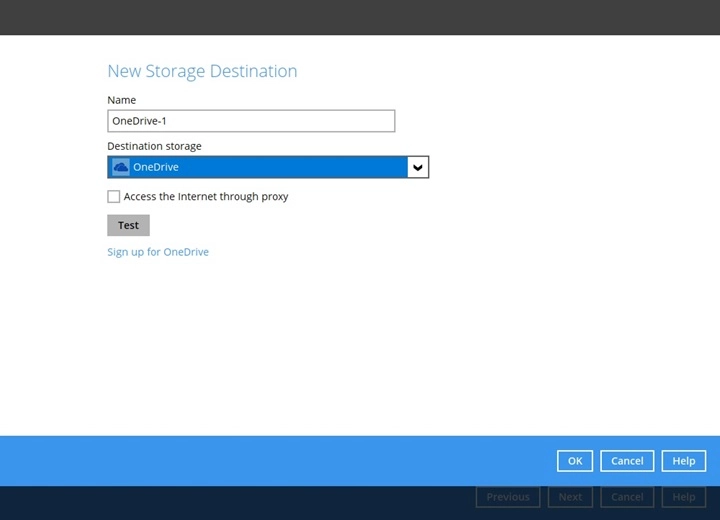The image size is (720, 520).
Task: Click the dimmed Next button
Action: click(x=570, y=497)
